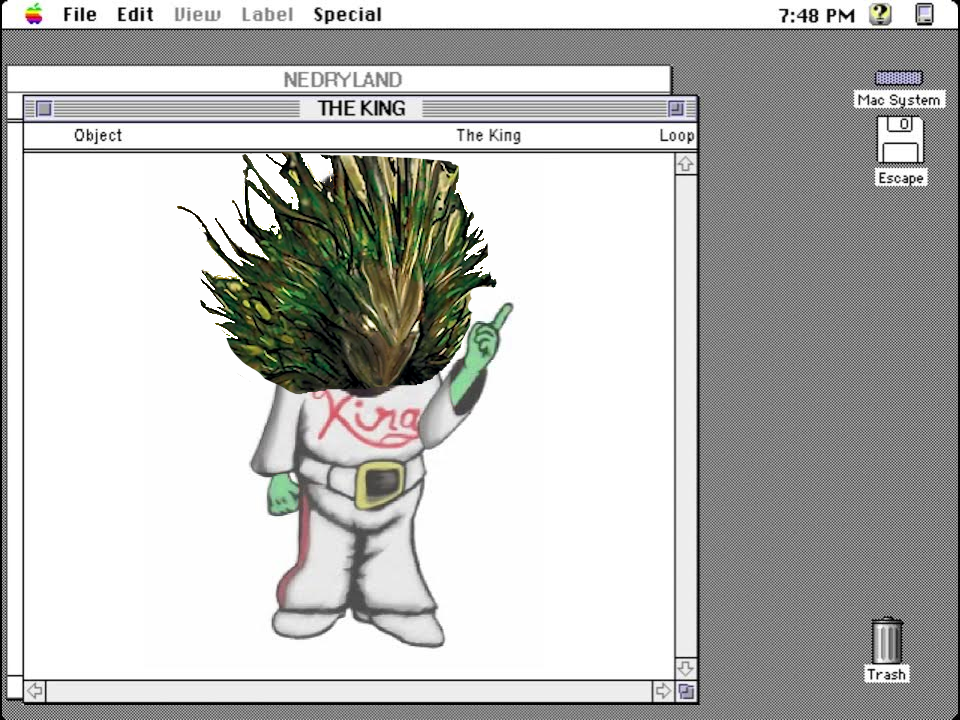The image size is (960, 720).
Task: Open the Special menu
Action: (x=347, y=15)
